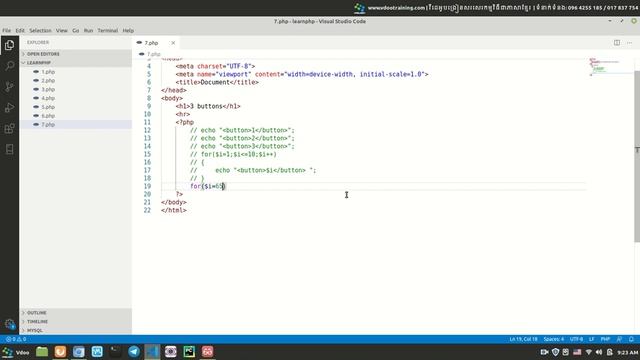Open the taskbar start menu labeled Video
The image size is (640, 360).
coord(16,352)
